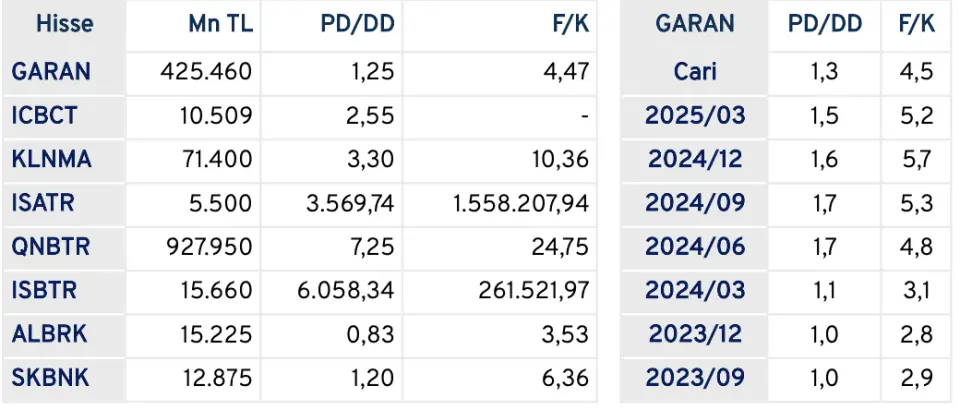Select the Cari row label
Viewport: 960px width, 410px height.
point(695,72)
